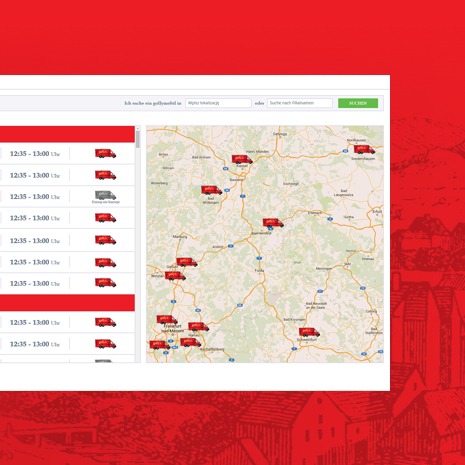This screenshot has width=465, height=465.
Task: Click Fulda city label on map
Action: click(x=259, y=271)
